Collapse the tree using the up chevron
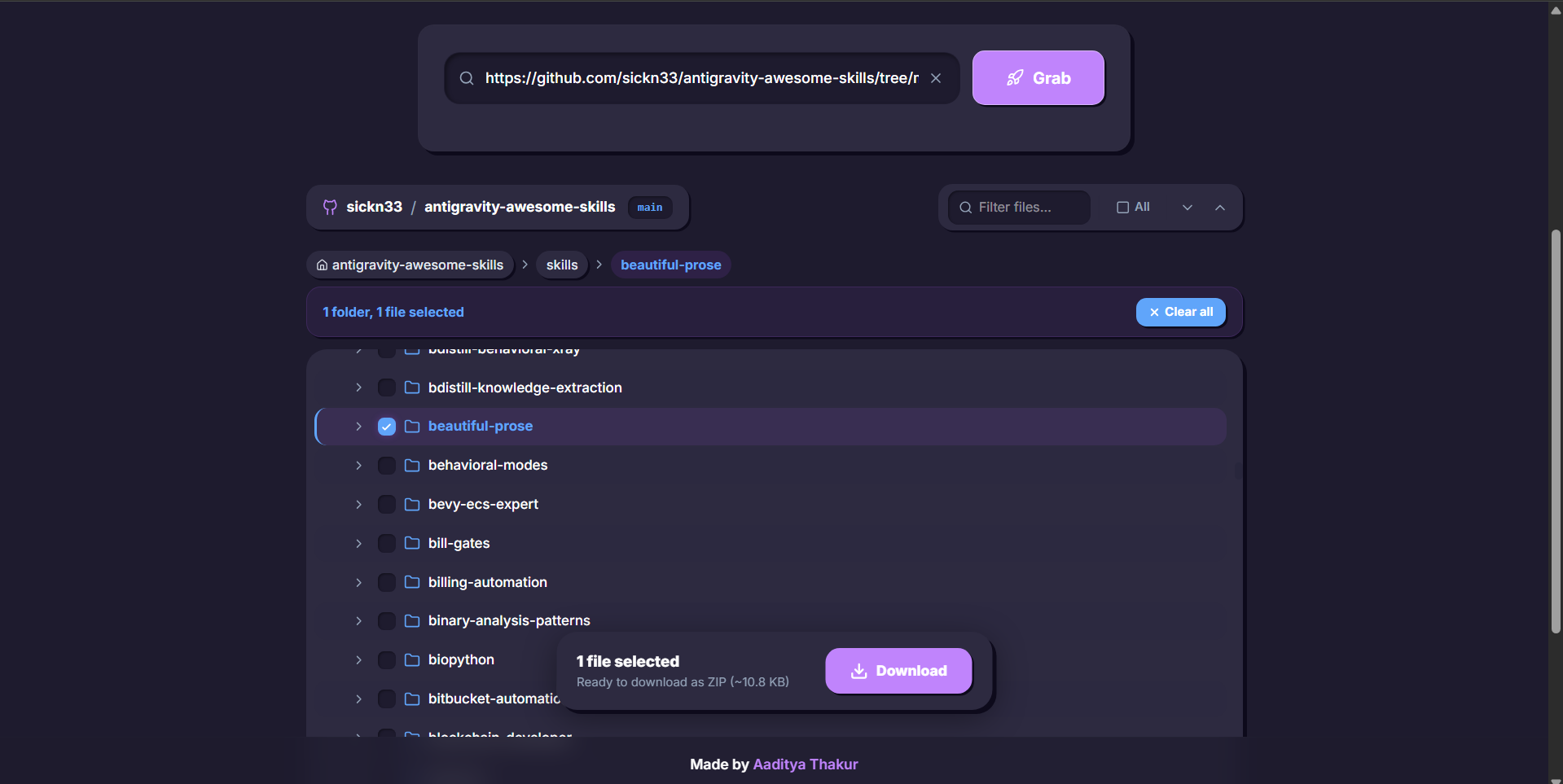 click(x=1220, y=207)
